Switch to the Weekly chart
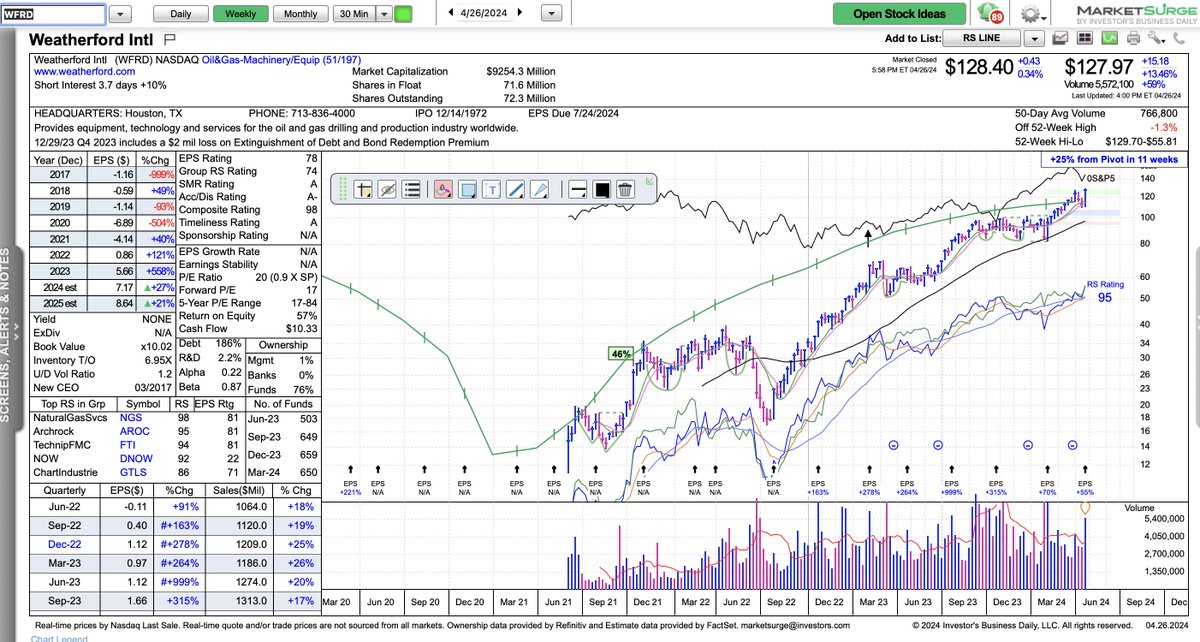This screenshot has width=1200, height=642. (x=240, y=14)
